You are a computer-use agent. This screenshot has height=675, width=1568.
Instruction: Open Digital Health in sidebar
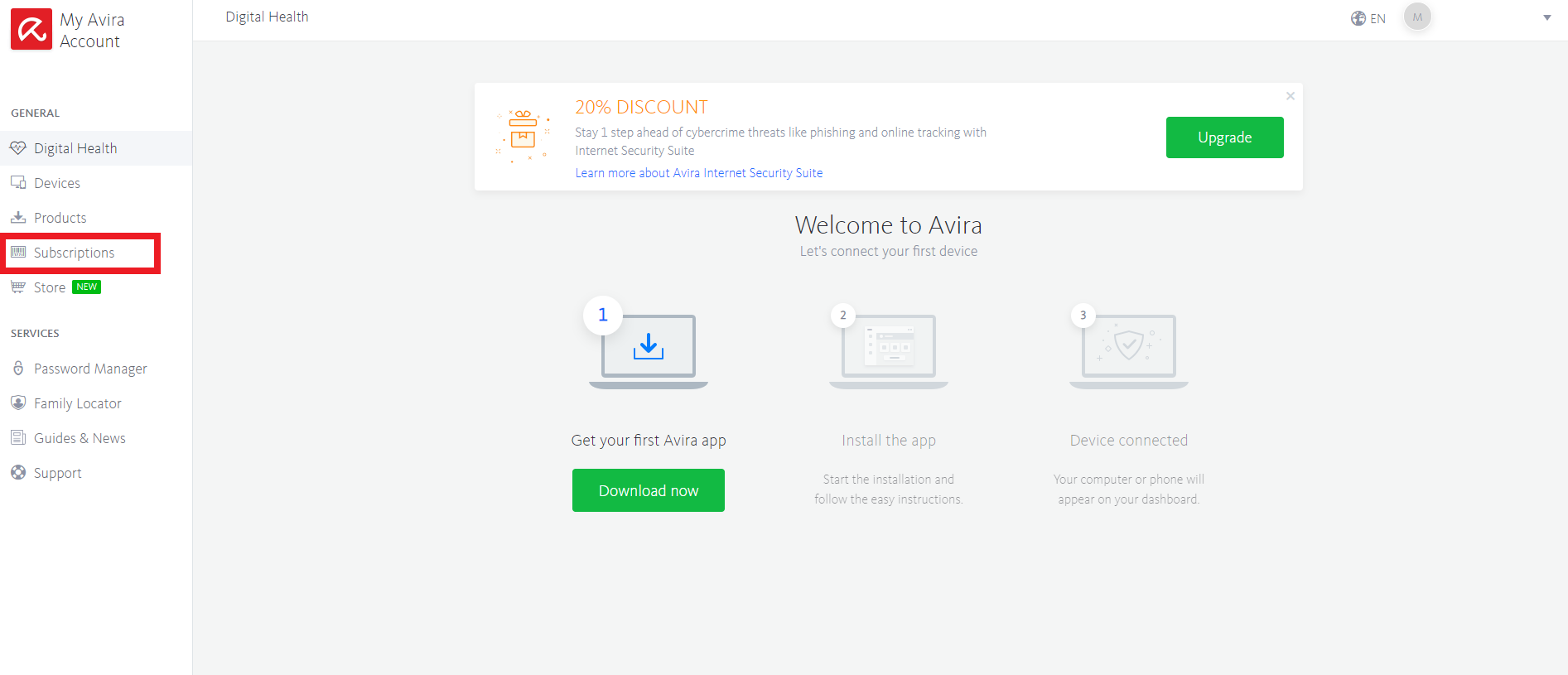(96, 148)
